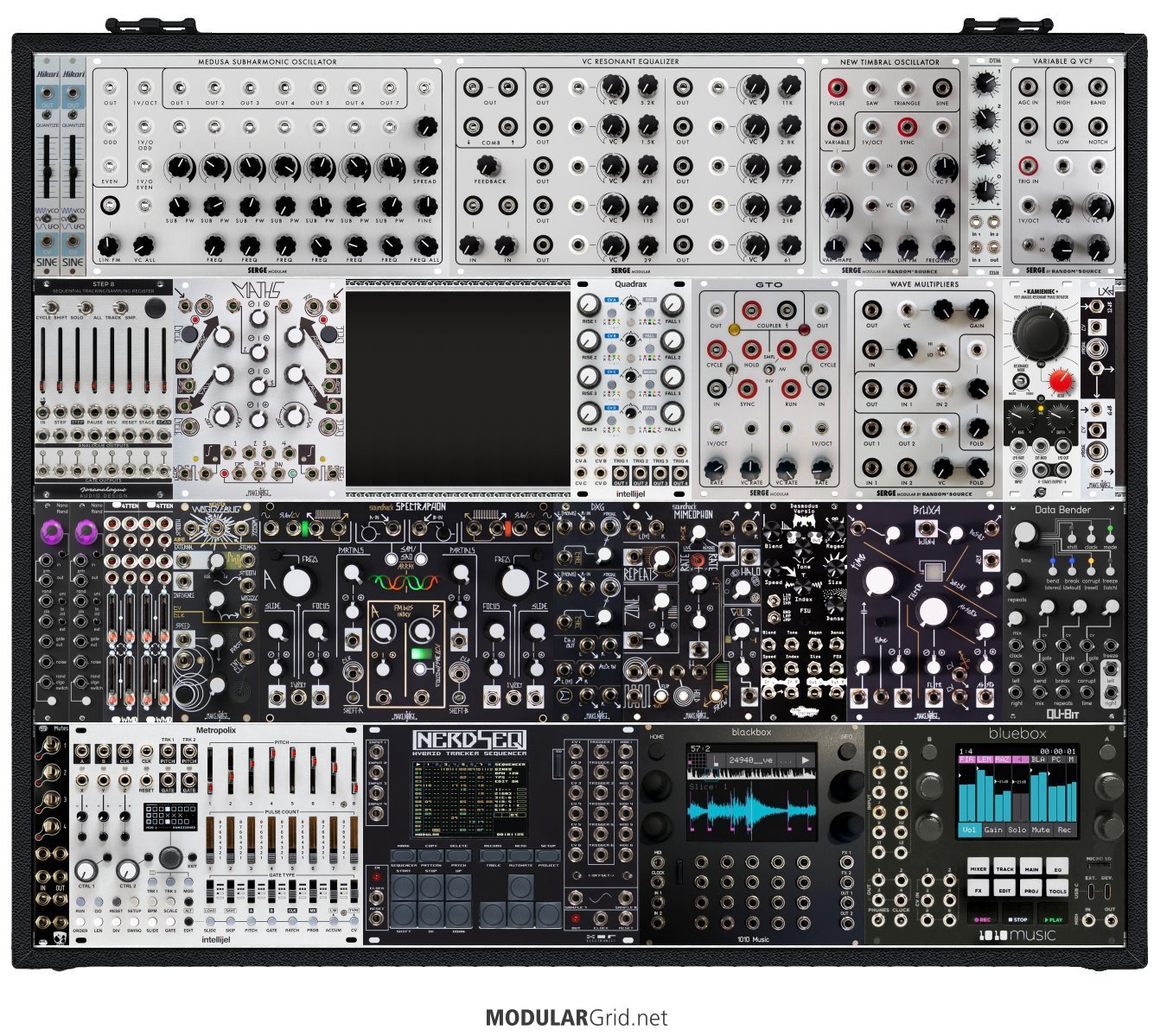
Task: Click the Metropolix main encoder knob
Action: tap(170, 856)
